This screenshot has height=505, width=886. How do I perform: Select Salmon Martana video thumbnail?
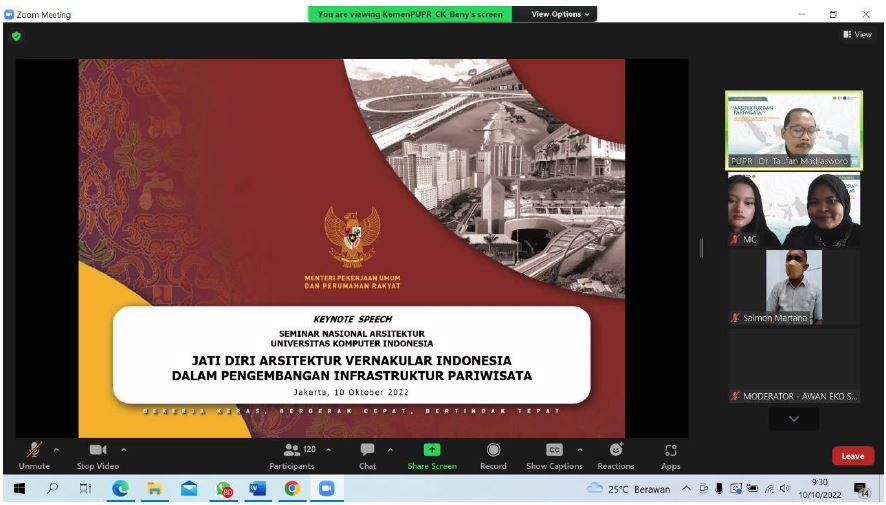[794, 287]
